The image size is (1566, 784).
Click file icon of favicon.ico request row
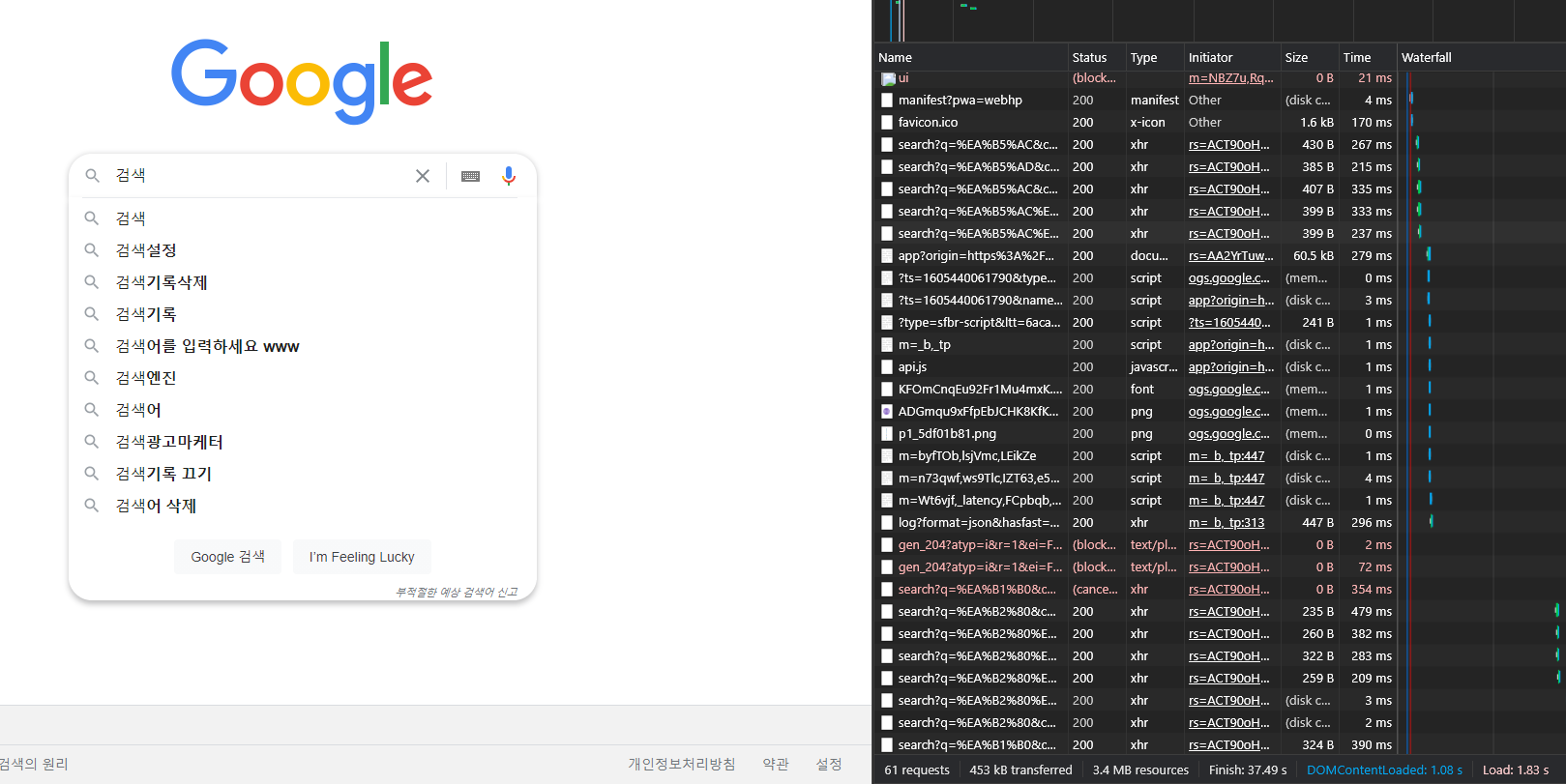887,123
